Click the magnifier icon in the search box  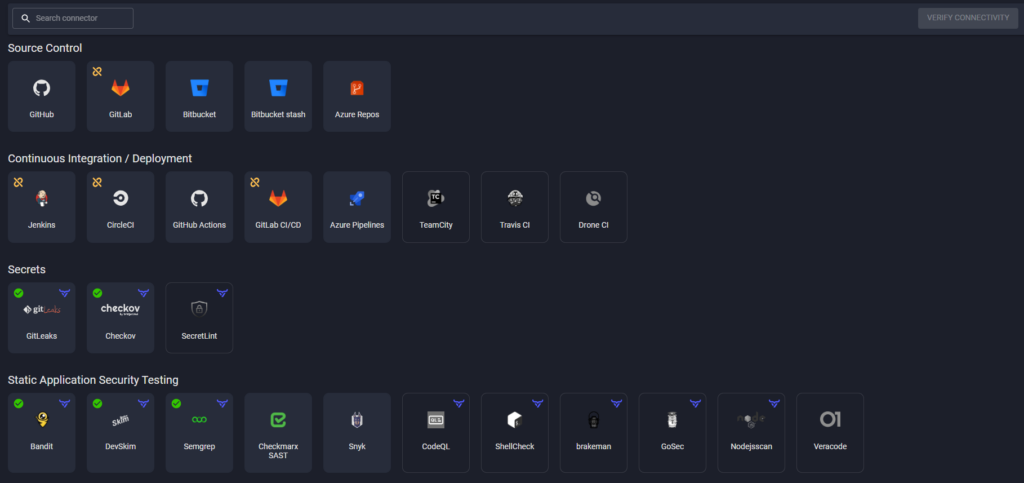pos(25,18)
